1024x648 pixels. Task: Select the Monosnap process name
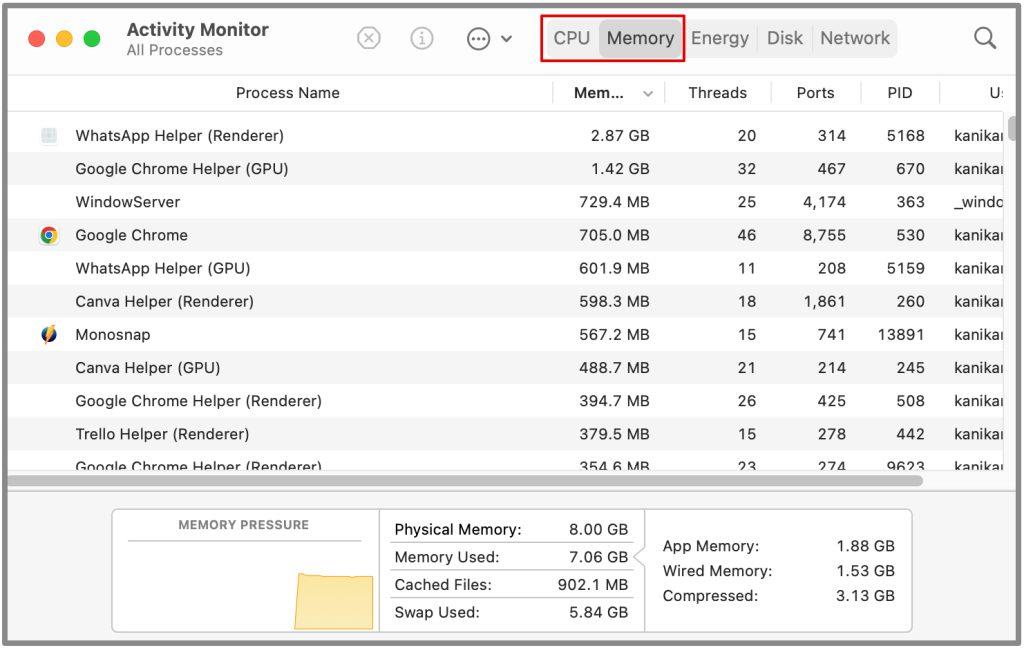click(x=112, y=335)
